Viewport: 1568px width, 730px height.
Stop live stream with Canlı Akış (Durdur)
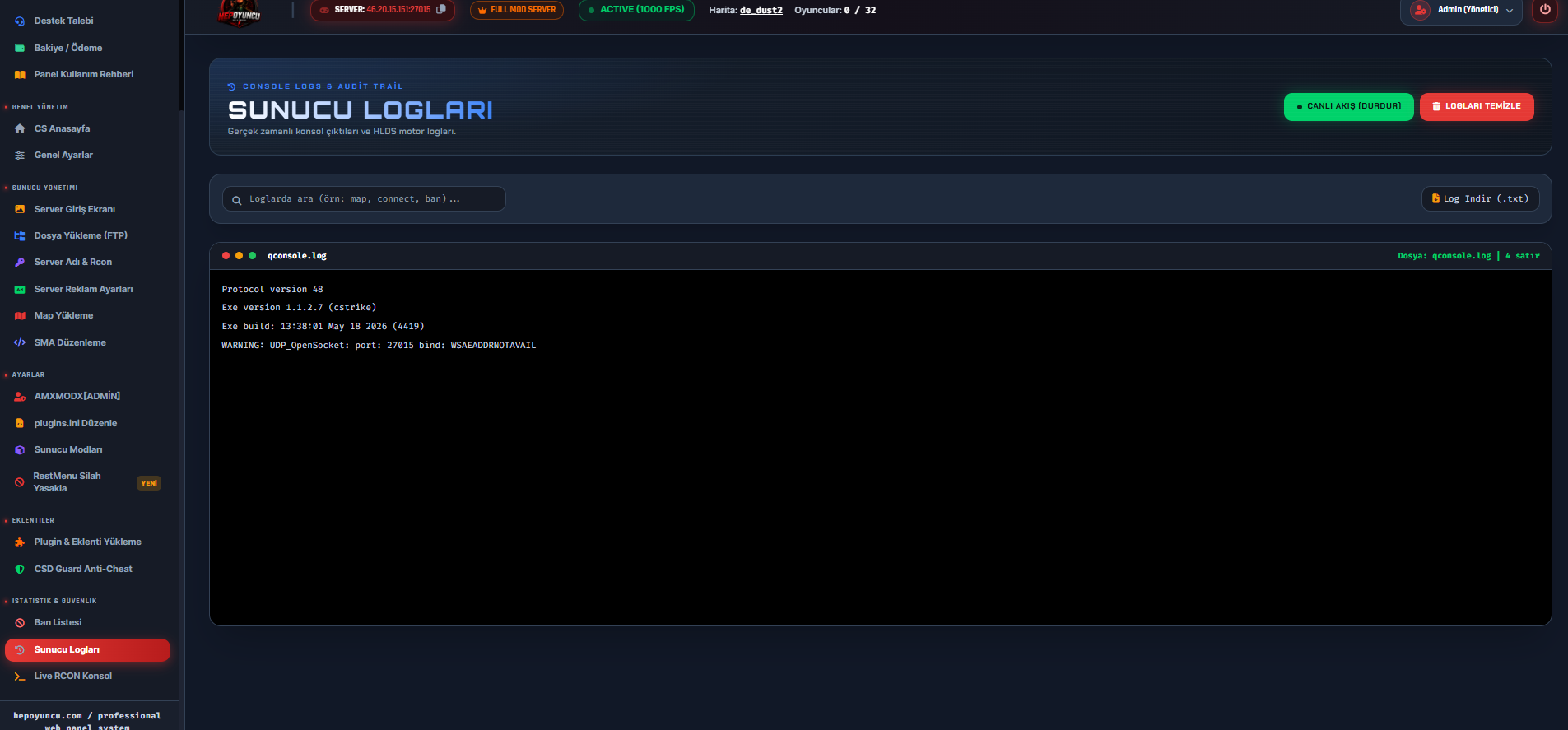coord(1348,106)
